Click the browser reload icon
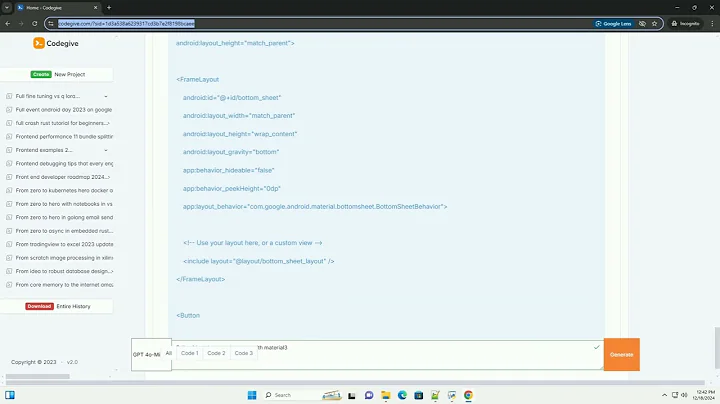This screenshot has width=720, height=404. point(34,23)
